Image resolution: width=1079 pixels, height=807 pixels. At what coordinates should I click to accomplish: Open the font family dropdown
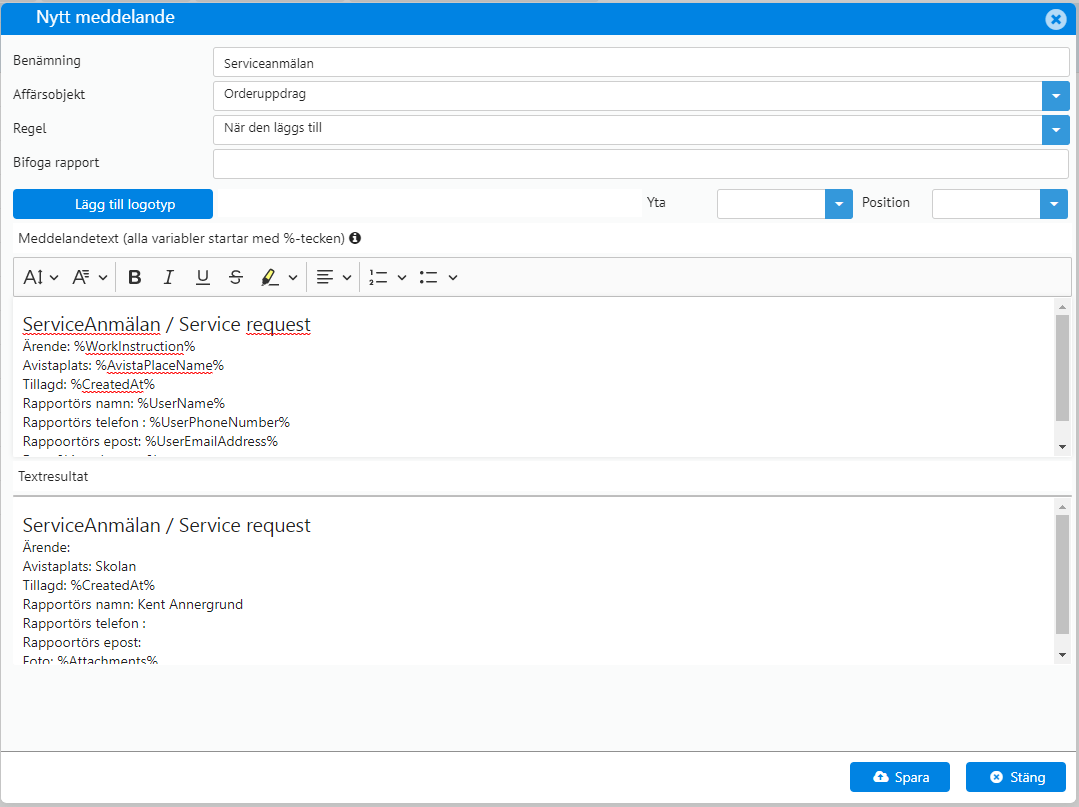point(89,277)
